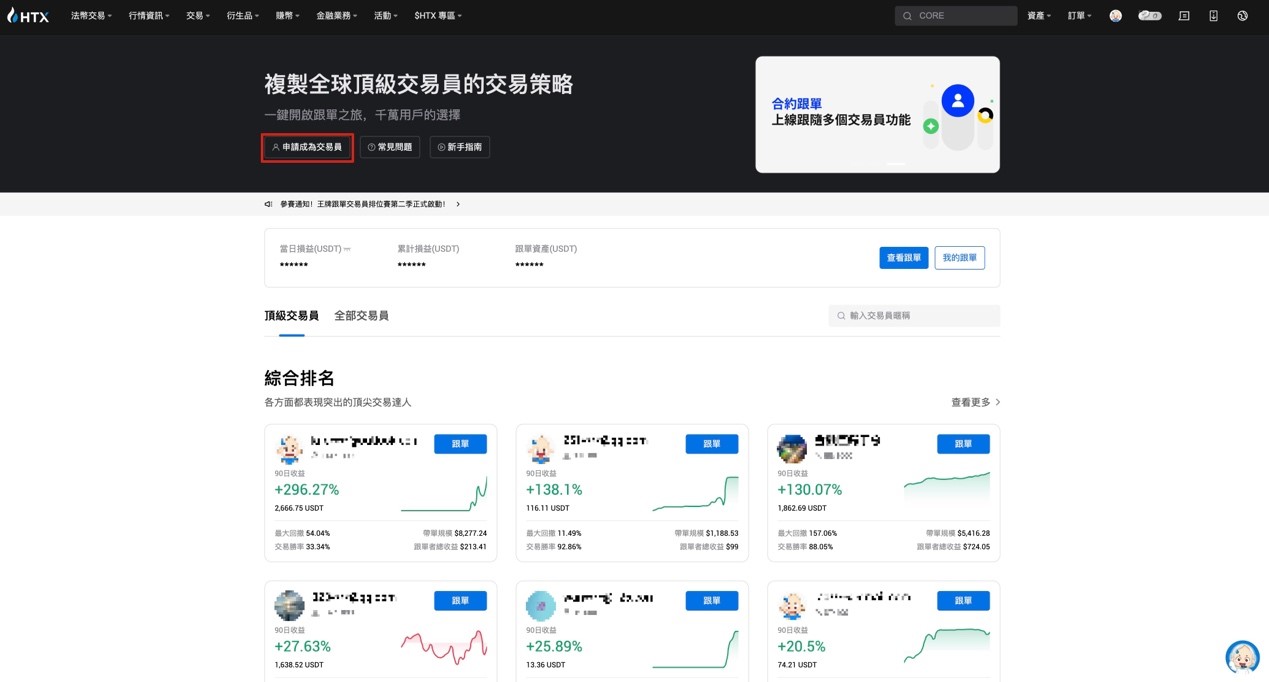Open 新手指南
The width and height of the screenshot is (1269, 682).
(x=460, y=147)
